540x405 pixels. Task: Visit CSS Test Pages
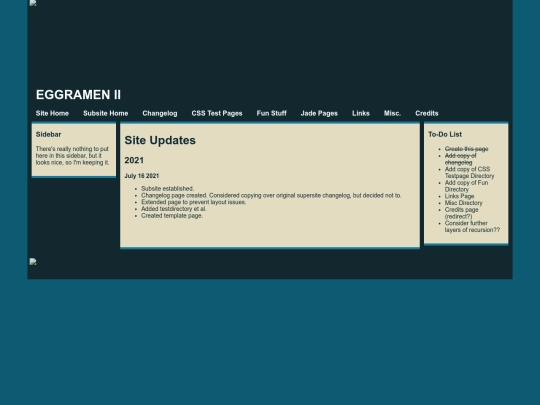point(217,113)
